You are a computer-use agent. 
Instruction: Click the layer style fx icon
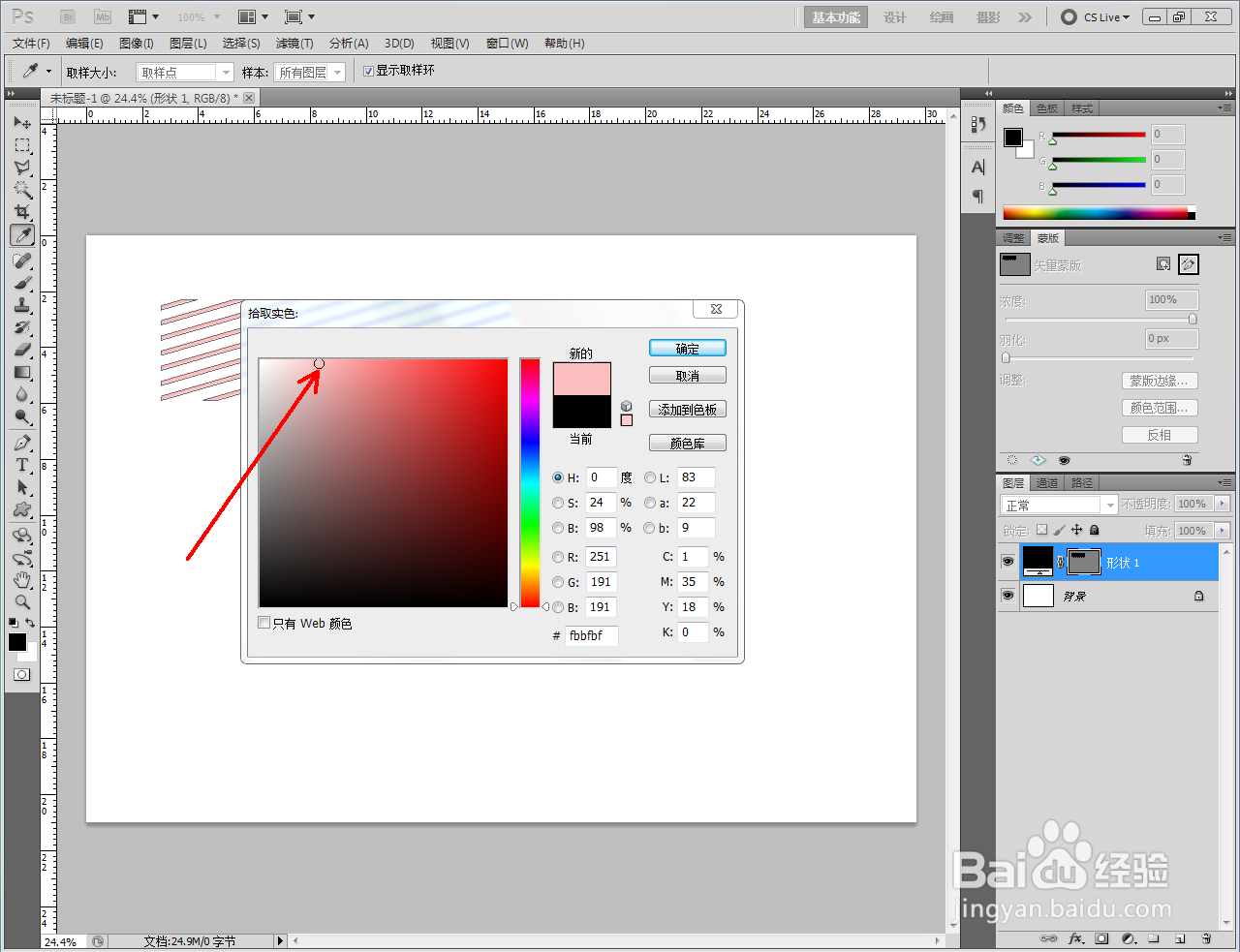click(1075, 938)
